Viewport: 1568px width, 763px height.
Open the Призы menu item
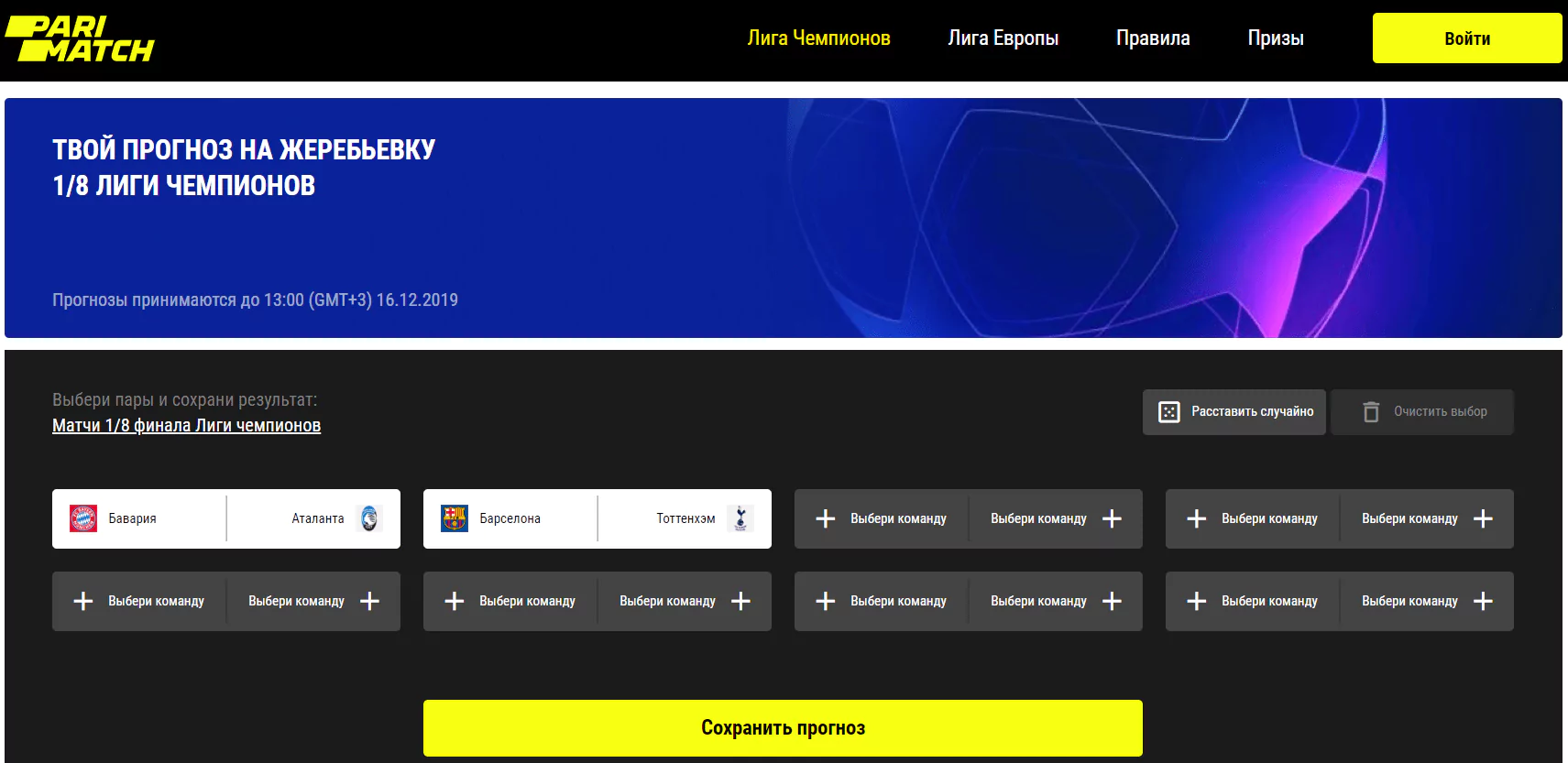(1276, 38)
